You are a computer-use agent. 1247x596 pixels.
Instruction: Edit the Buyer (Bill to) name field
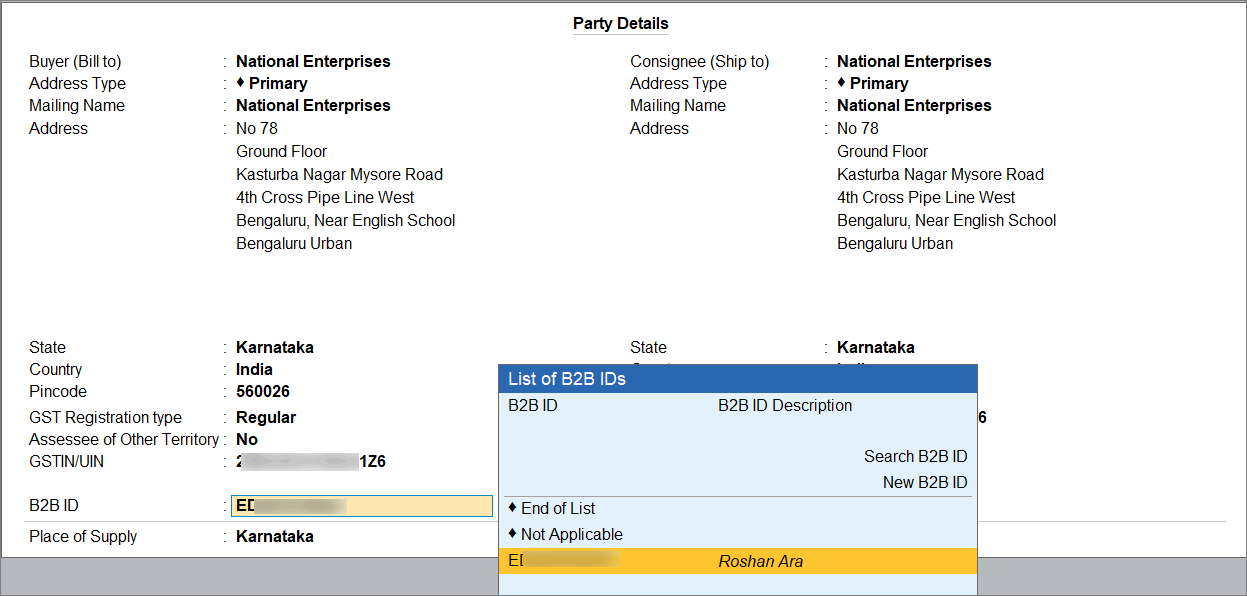pyautogui.click(x=313, y=62)
